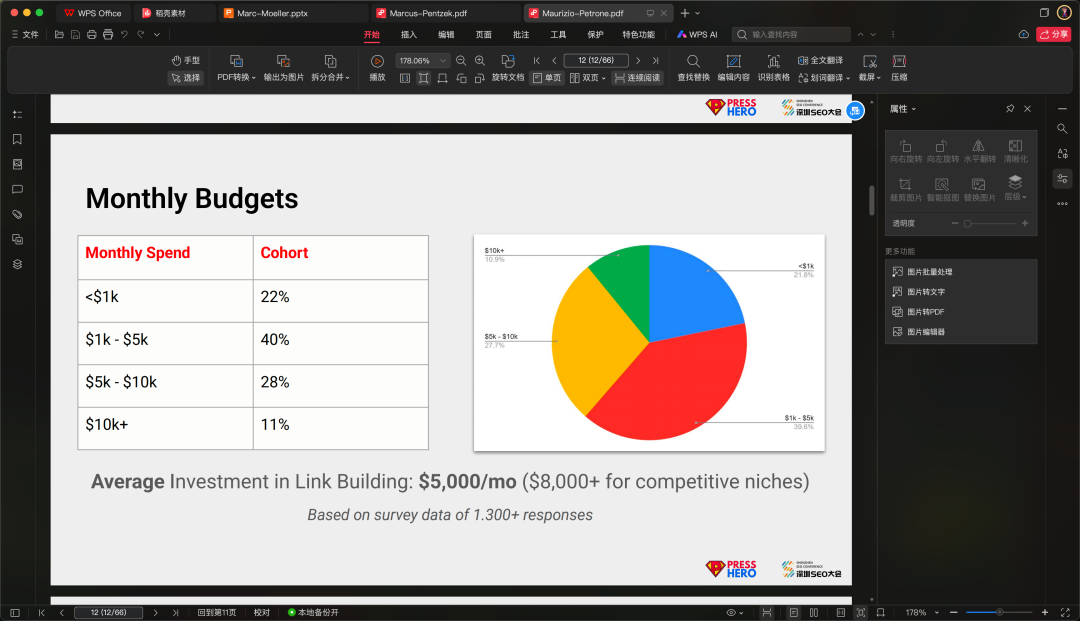The width and height of the screenshot is (1080, 621).
Task: Click the 编辑内容 edit content icon
Action: pos(734,61)
